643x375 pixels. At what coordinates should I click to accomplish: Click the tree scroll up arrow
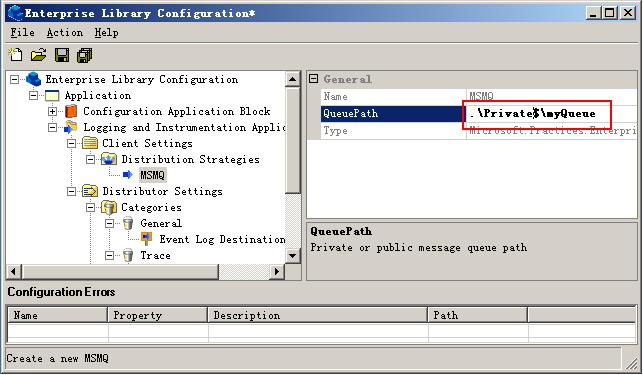click(293, 79)
